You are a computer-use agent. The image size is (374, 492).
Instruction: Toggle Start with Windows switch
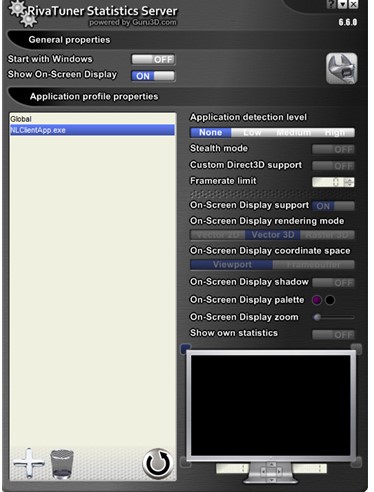coord(153,59)
